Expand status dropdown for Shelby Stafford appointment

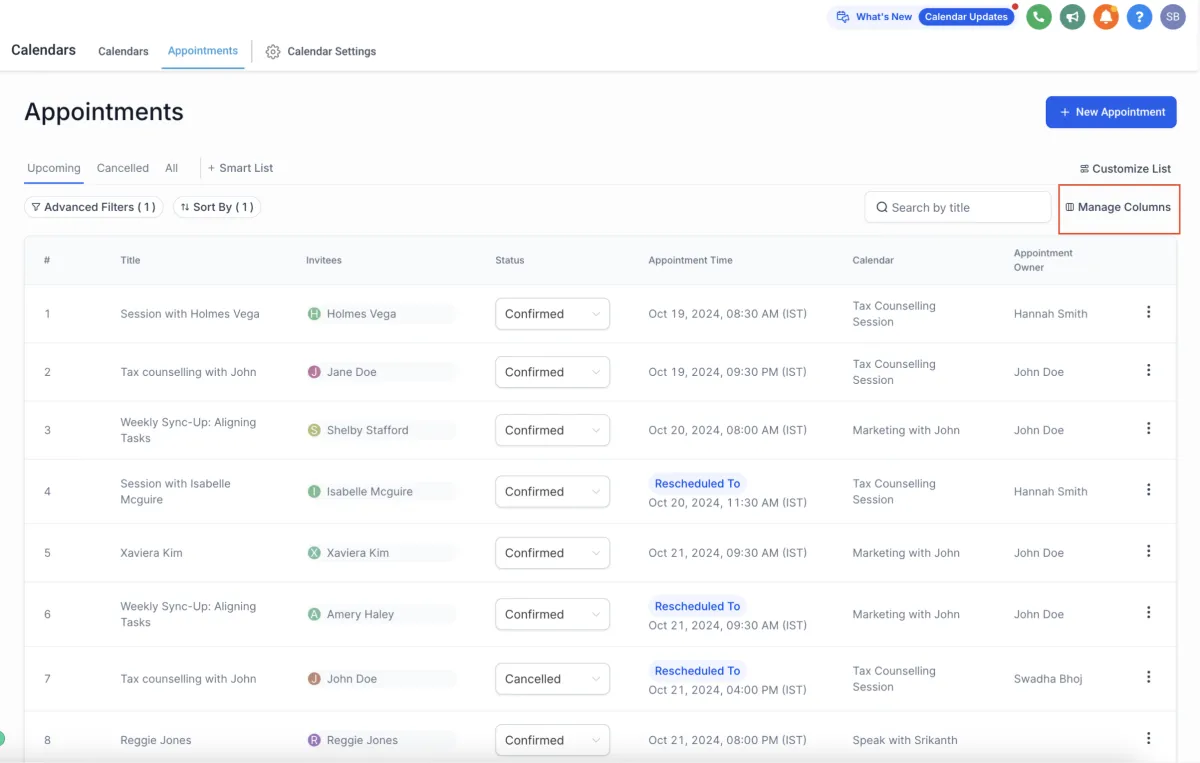point(552,430)
